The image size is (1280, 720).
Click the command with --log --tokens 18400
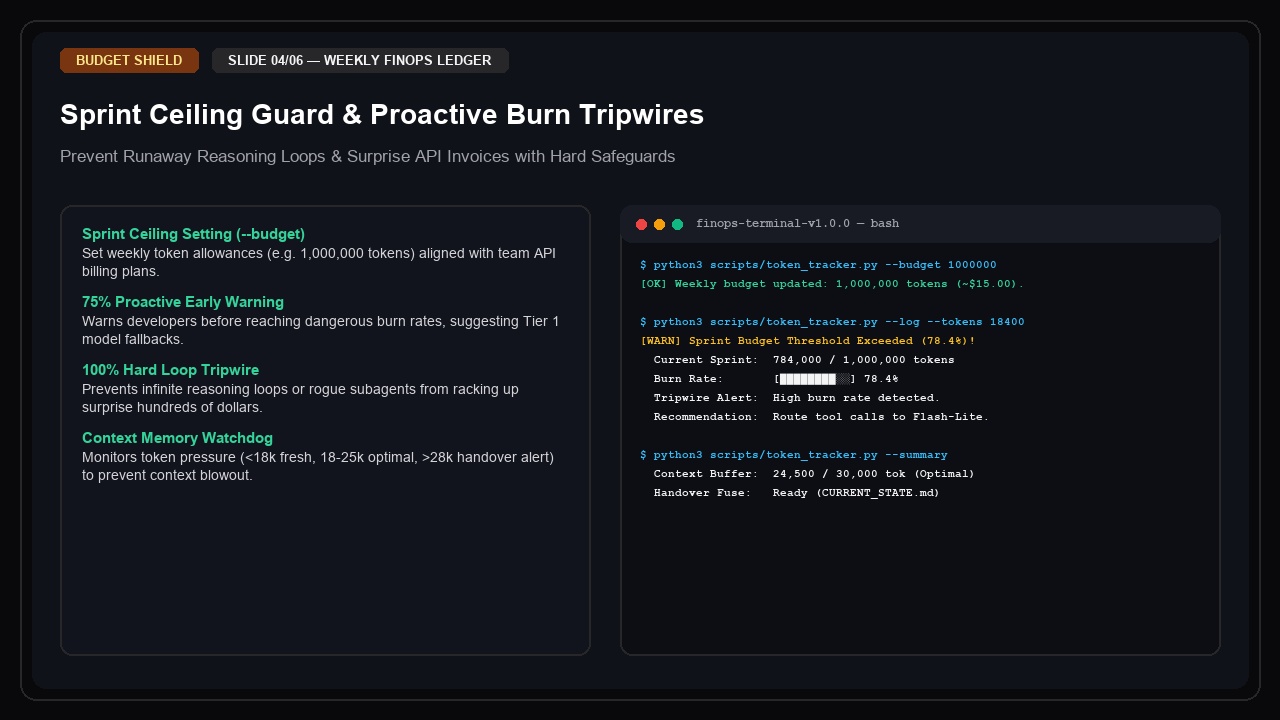tap(832, 322)
